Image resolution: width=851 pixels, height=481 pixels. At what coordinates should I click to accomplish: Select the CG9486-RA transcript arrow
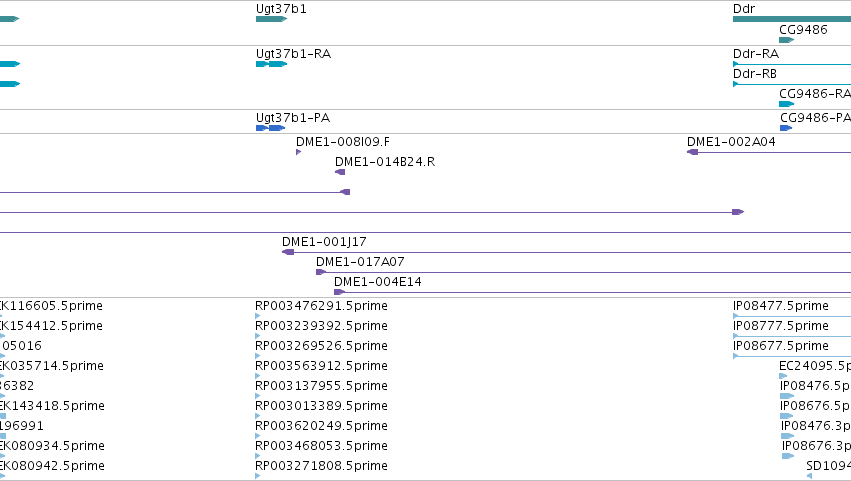tap(786, 104)
